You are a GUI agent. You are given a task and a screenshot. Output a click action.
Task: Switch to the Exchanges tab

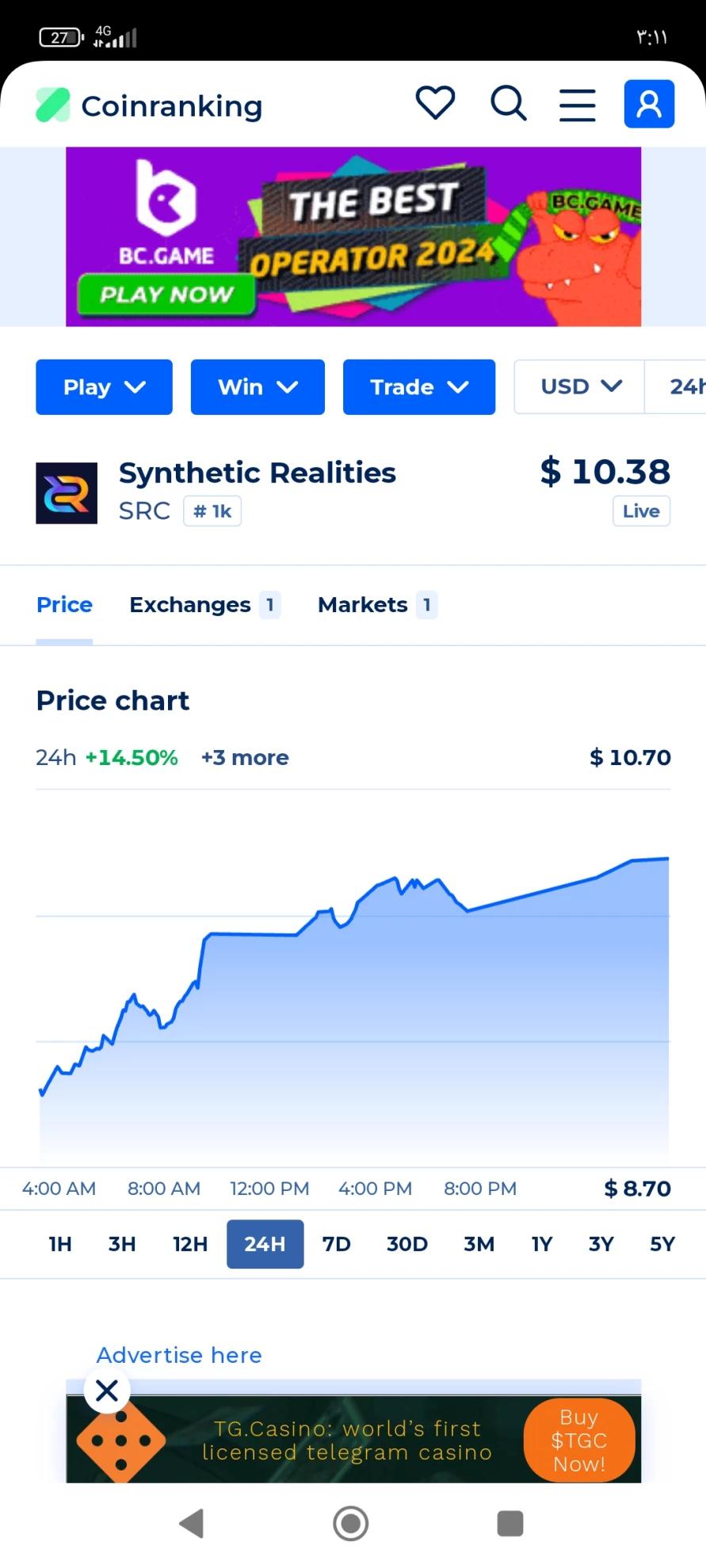205,605
